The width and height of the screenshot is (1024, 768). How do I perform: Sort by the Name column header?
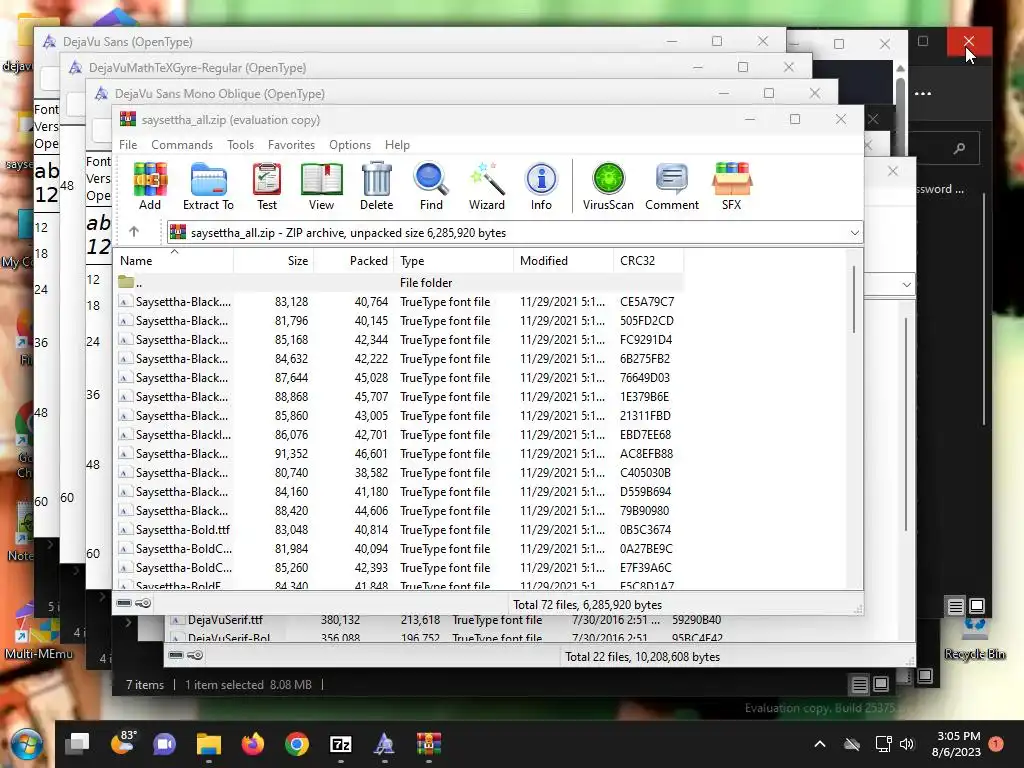(174, 261)
